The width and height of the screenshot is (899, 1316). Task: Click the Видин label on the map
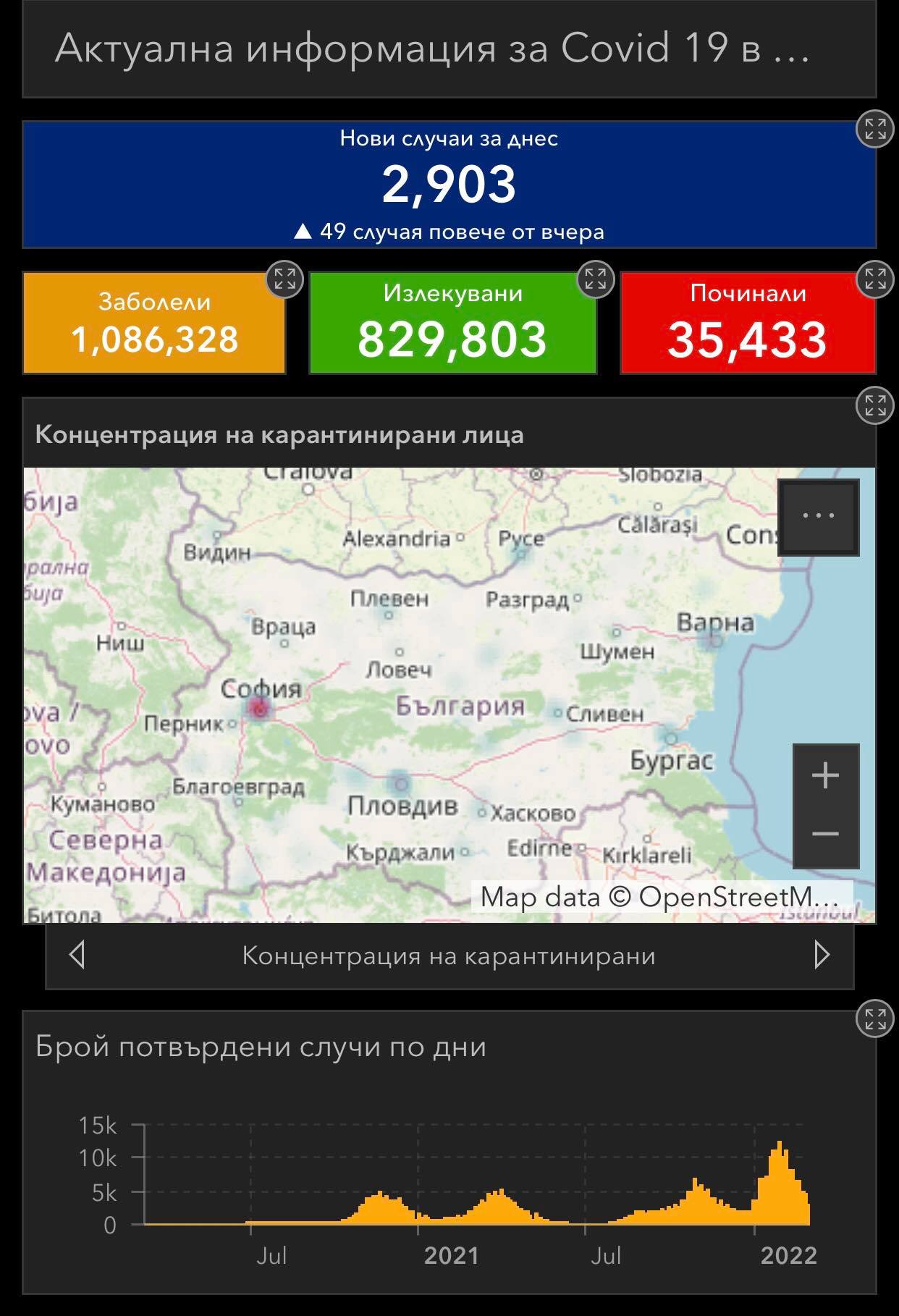click(x=216, y=553)
